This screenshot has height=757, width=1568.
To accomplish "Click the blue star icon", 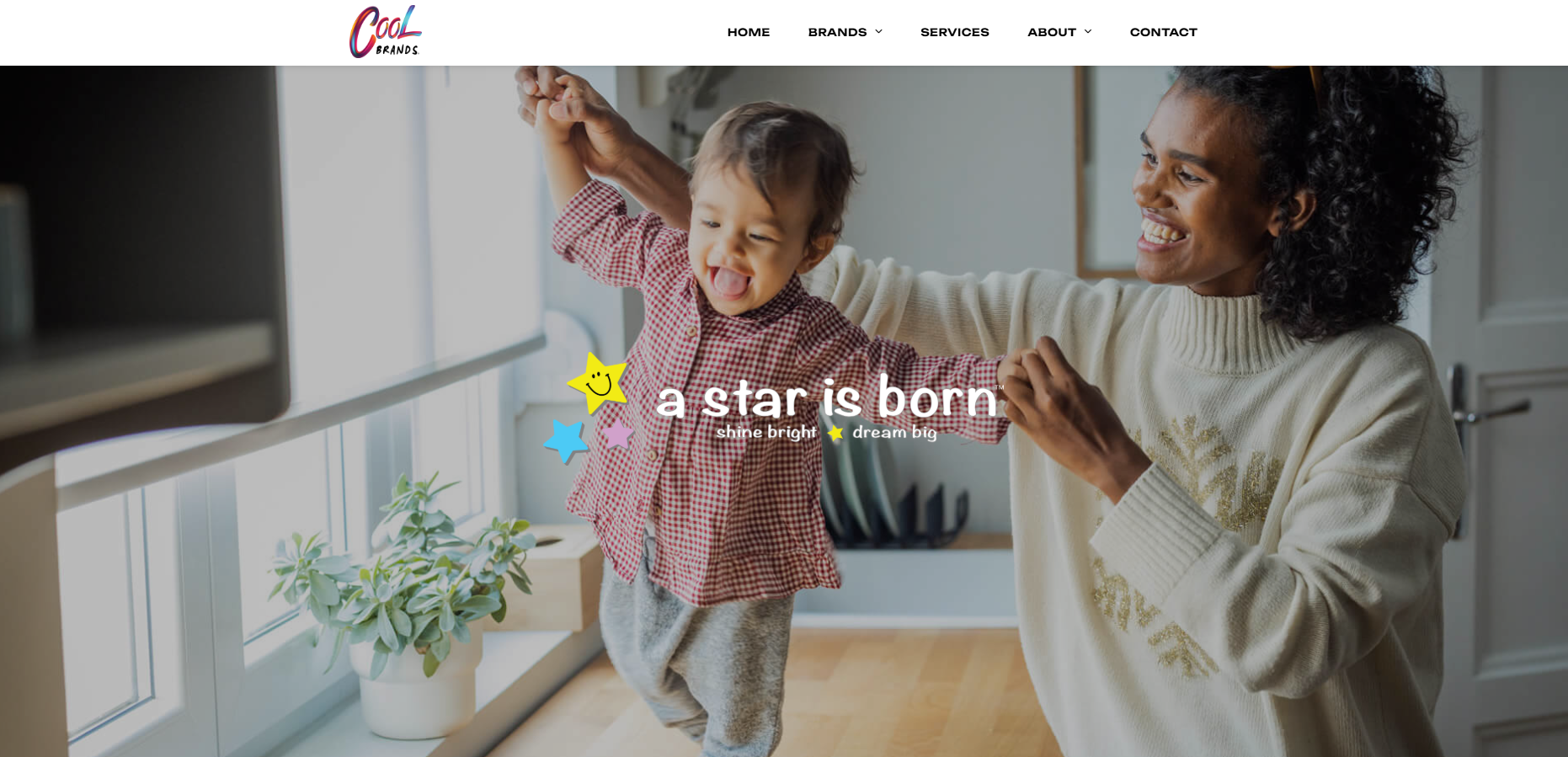I will [x=565, y=440].
